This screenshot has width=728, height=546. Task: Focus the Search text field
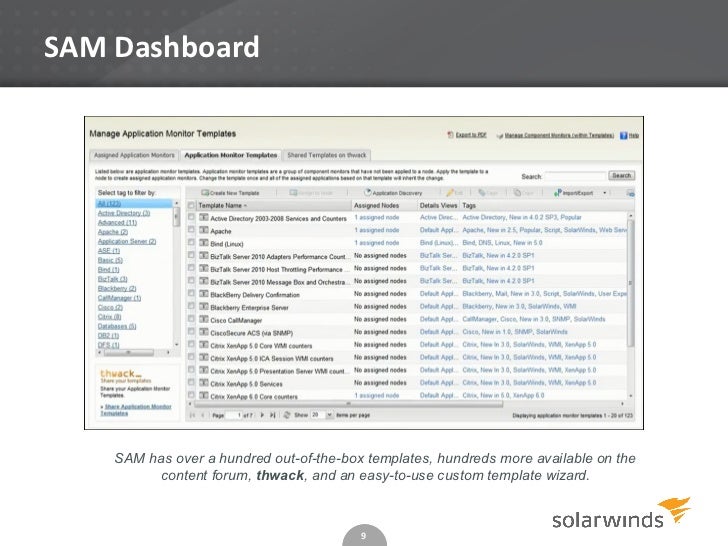click(x=575, y=176)
